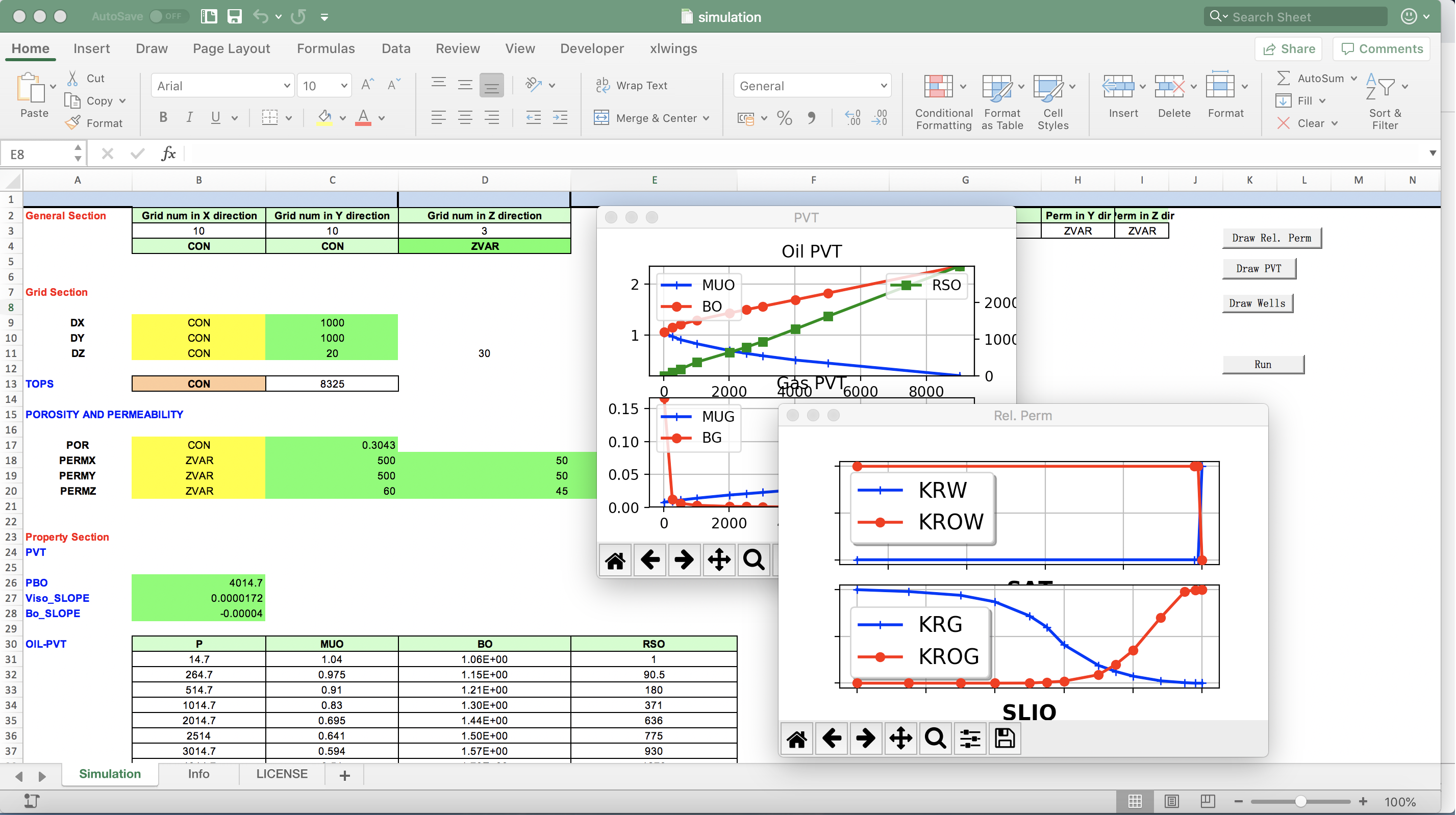Click the Draw Wells button

tap(1257, 303)
